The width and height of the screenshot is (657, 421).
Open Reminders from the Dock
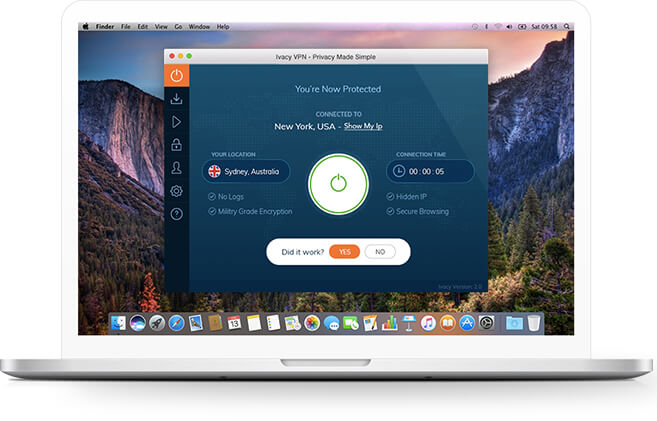273,323
